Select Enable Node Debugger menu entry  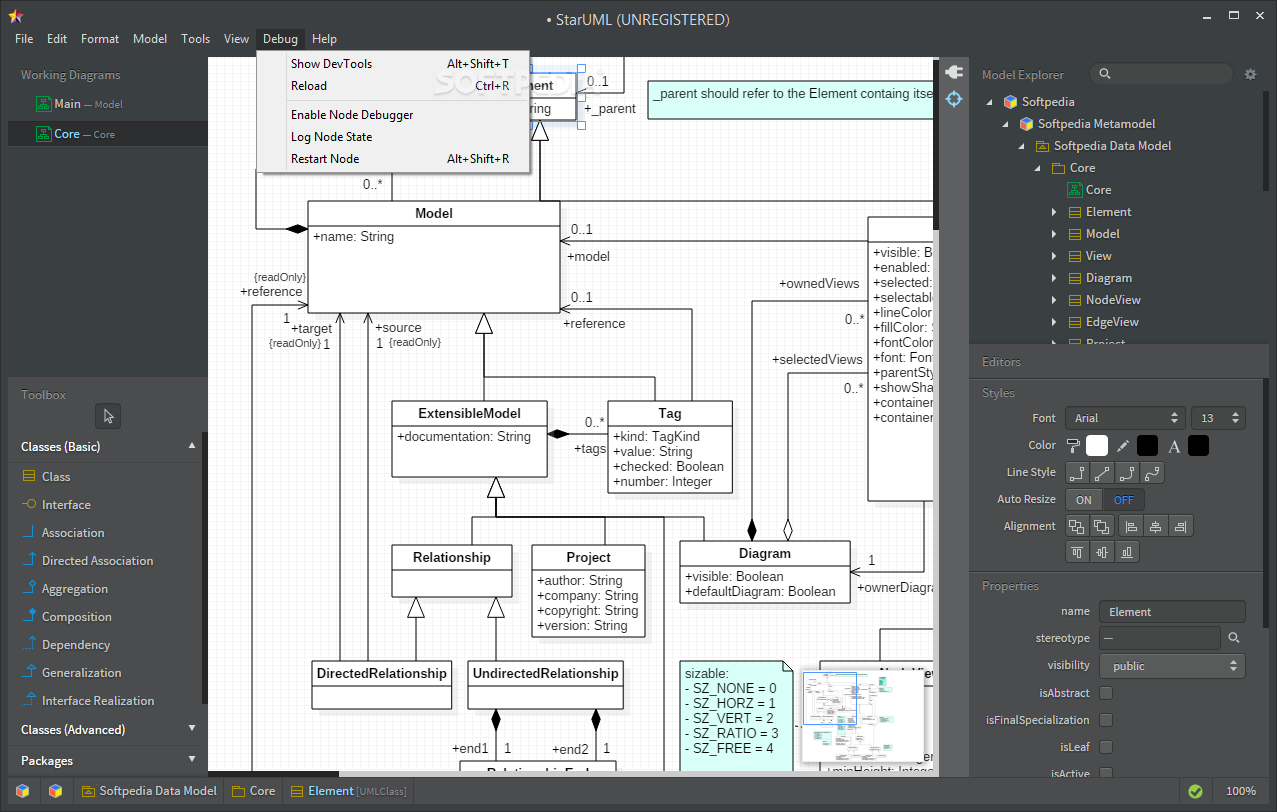(x=393, y=115)
